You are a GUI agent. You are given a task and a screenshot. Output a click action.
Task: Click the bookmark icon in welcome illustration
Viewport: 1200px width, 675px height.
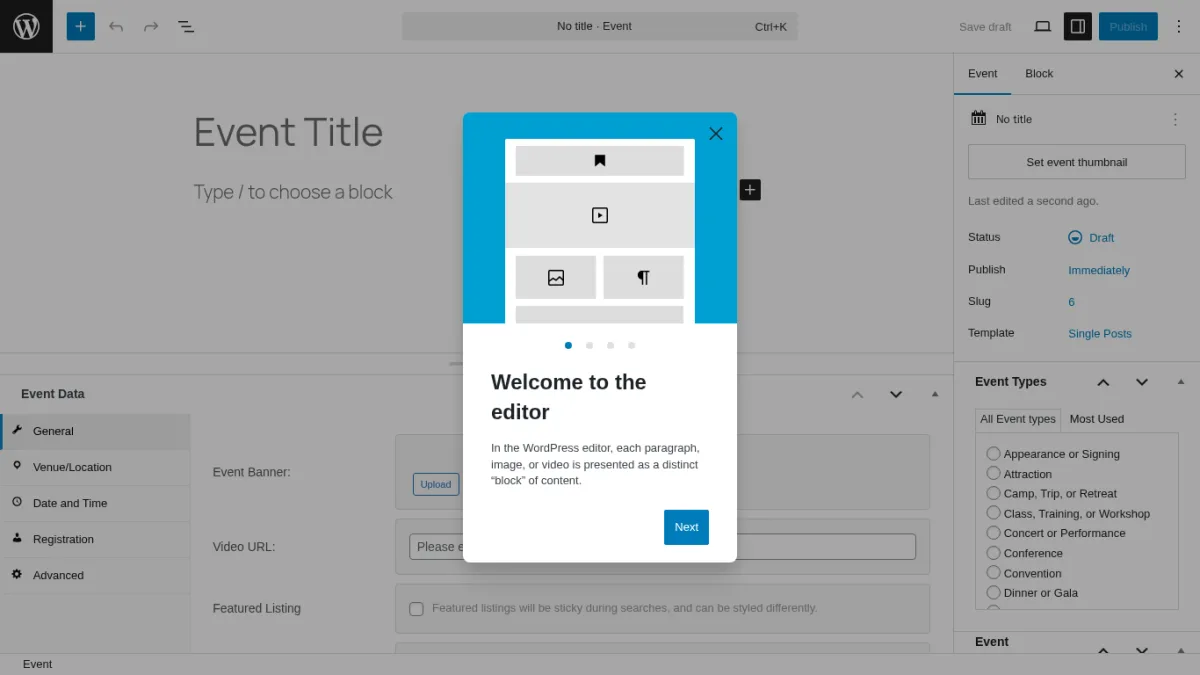click(x=600, y=160)
